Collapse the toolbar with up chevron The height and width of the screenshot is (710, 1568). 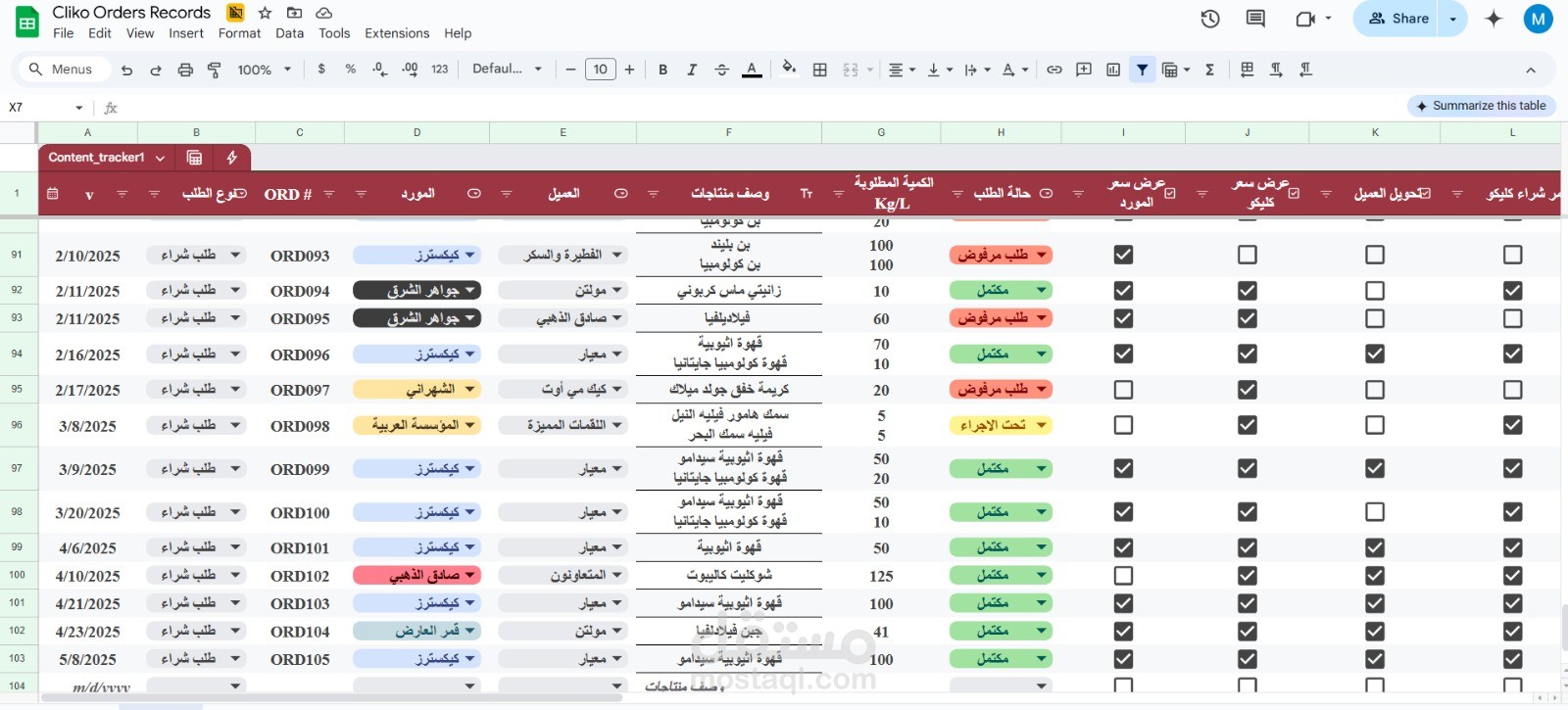[1531, 70]
